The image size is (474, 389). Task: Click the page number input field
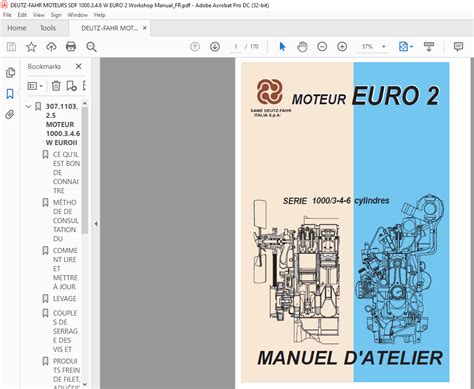tap(236, 47)
